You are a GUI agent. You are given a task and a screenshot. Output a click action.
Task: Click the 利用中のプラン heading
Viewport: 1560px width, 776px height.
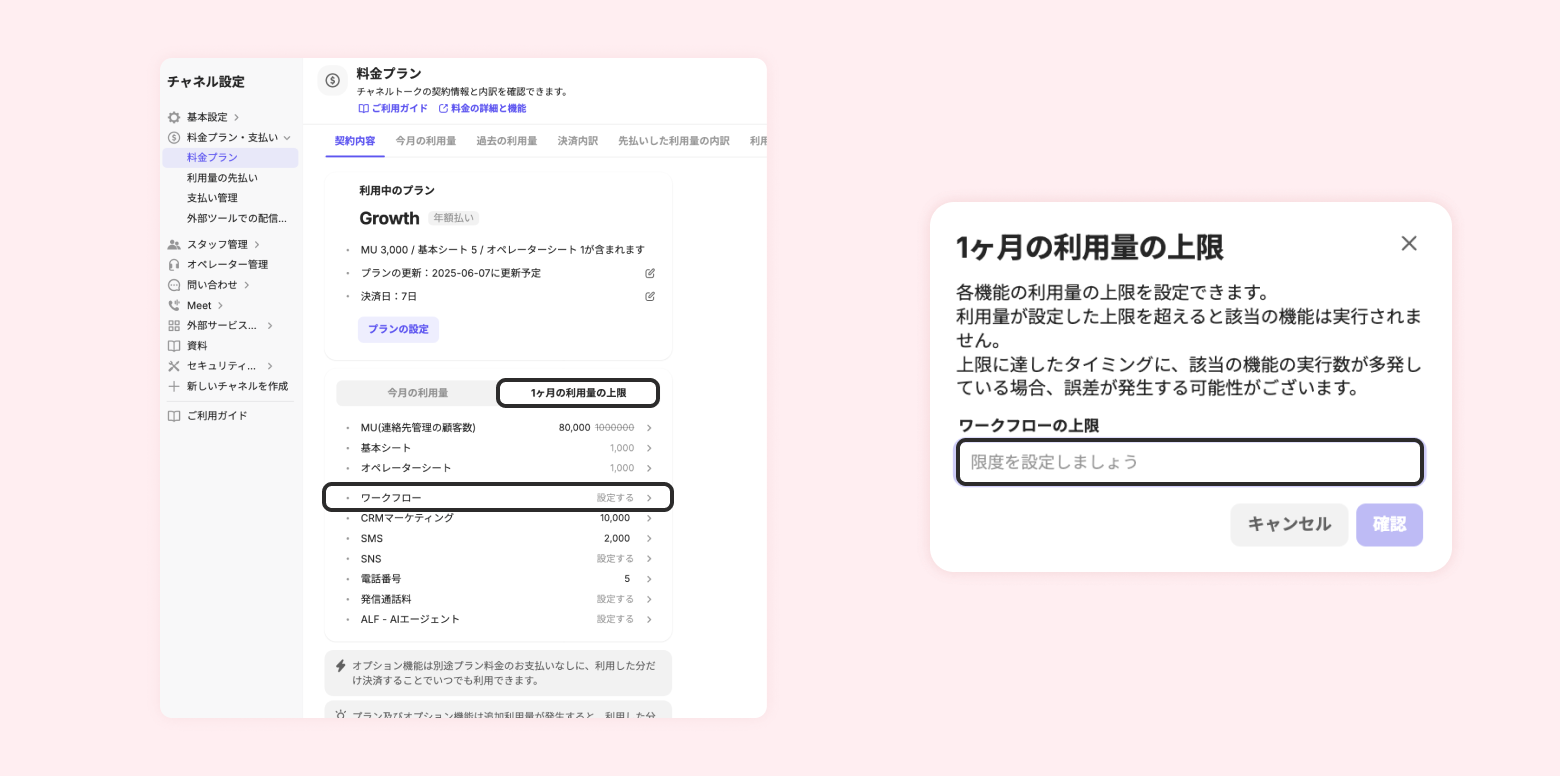click(397, 190)
